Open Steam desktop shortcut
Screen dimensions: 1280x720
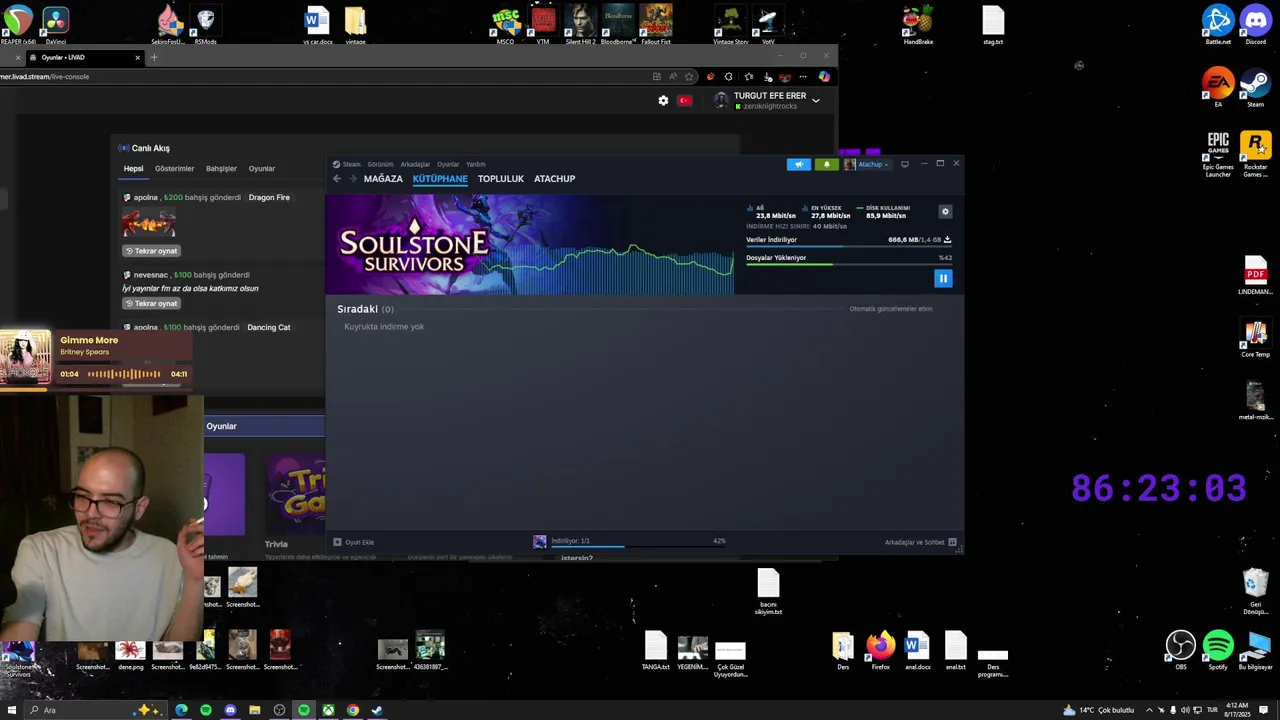[x=1255, y=87]
